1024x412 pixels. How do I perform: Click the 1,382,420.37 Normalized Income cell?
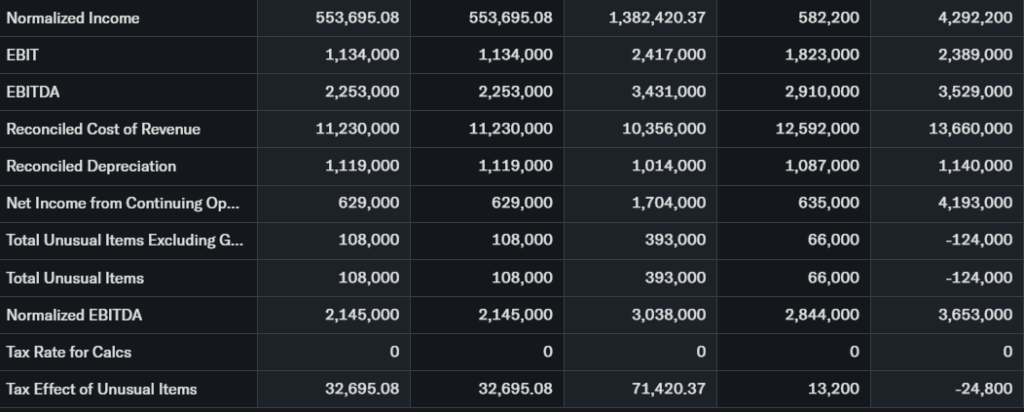(657, 18)
